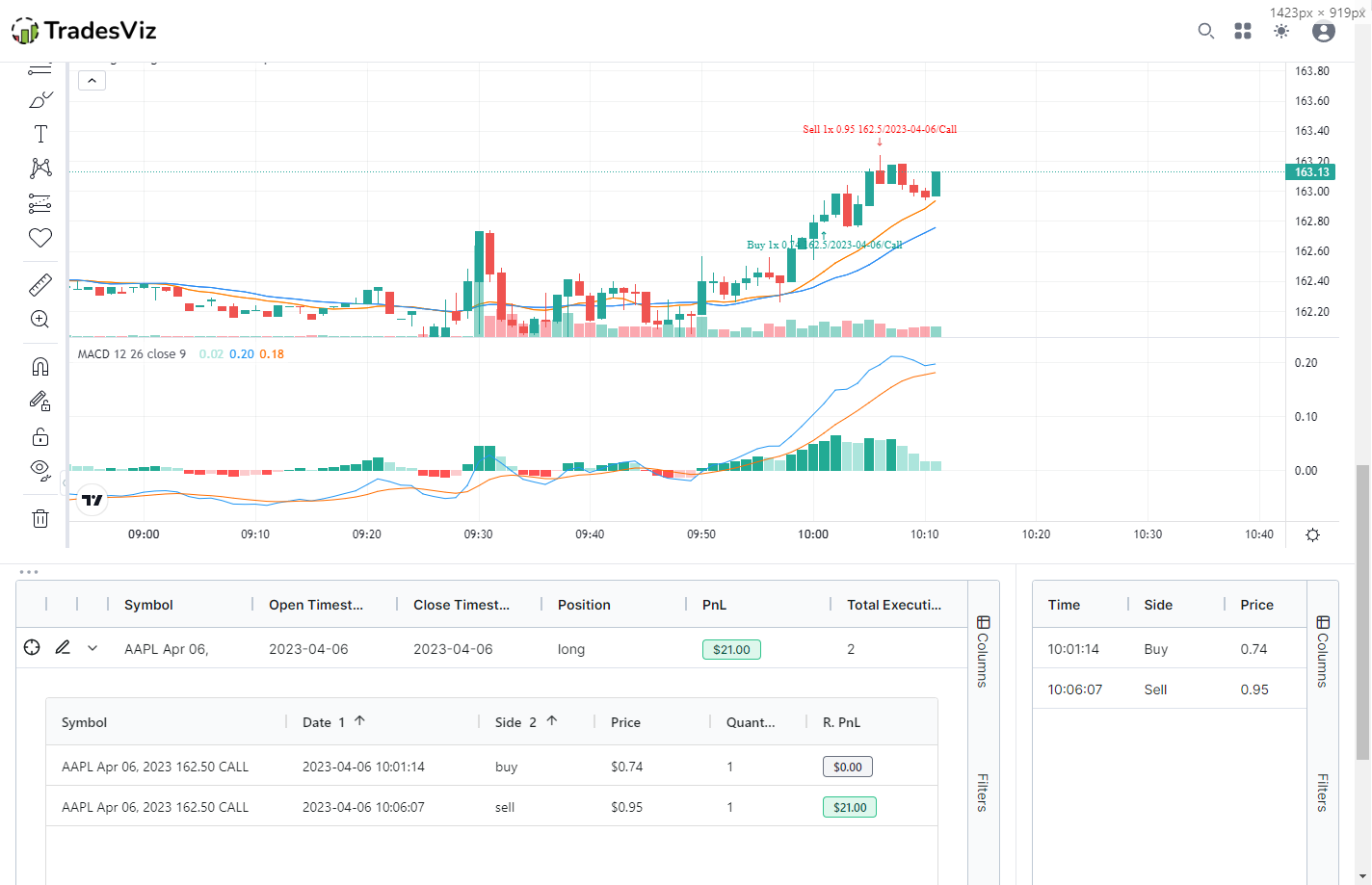Select 10:06:07 Sell row in right panel

(x=1170, y=690)
